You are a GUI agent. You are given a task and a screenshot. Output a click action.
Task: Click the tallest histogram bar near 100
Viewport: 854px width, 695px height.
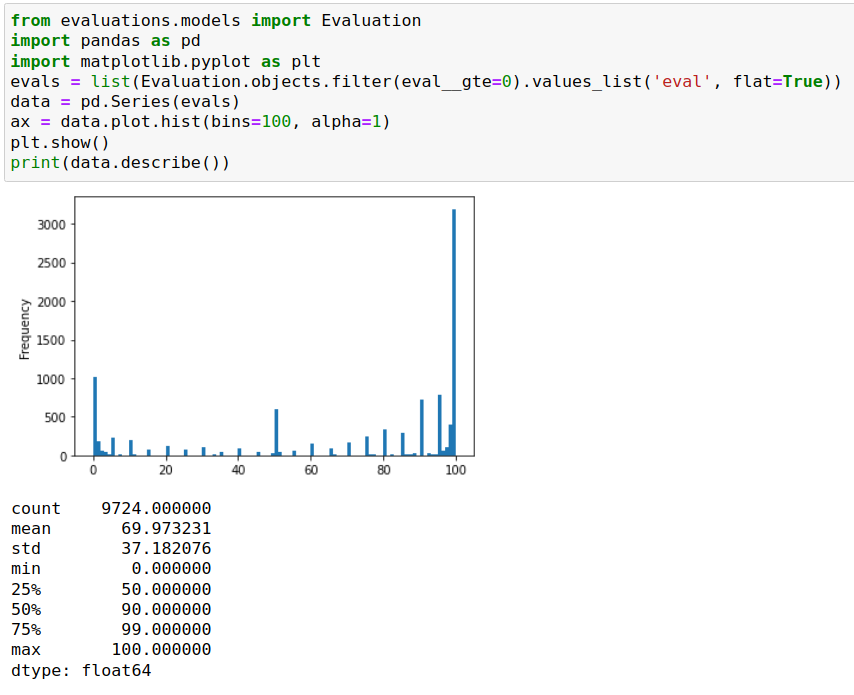454,332
